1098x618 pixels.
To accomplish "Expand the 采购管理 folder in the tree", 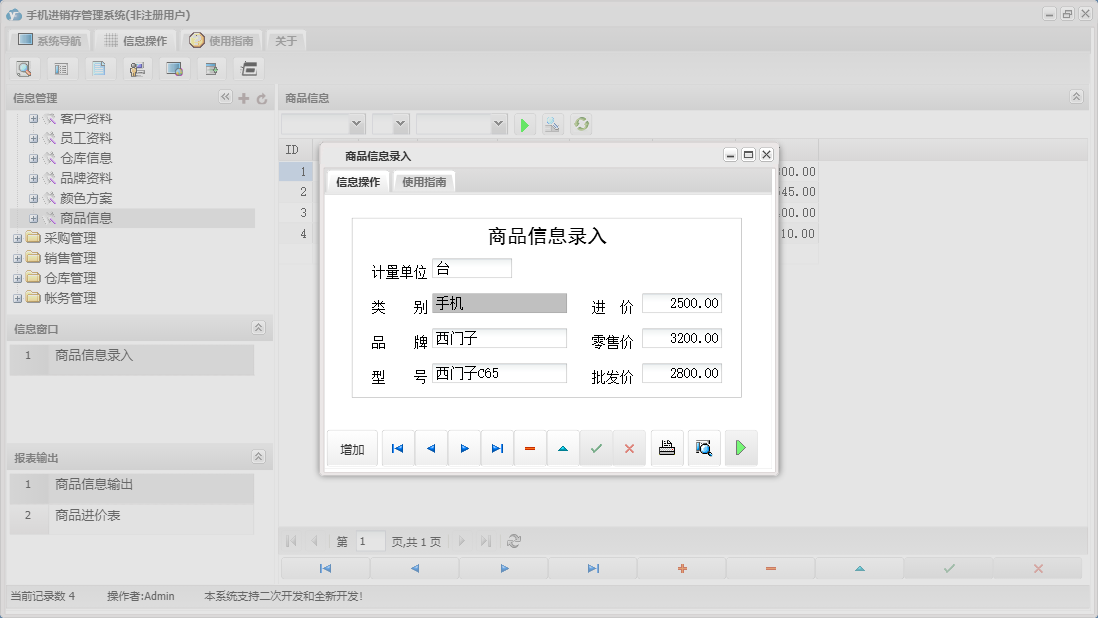I will click(x=18, y=238).
